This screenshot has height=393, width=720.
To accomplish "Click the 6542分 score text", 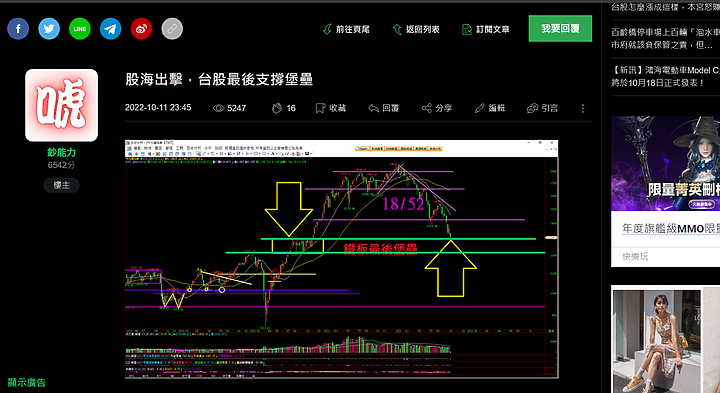I will point(62,165).
